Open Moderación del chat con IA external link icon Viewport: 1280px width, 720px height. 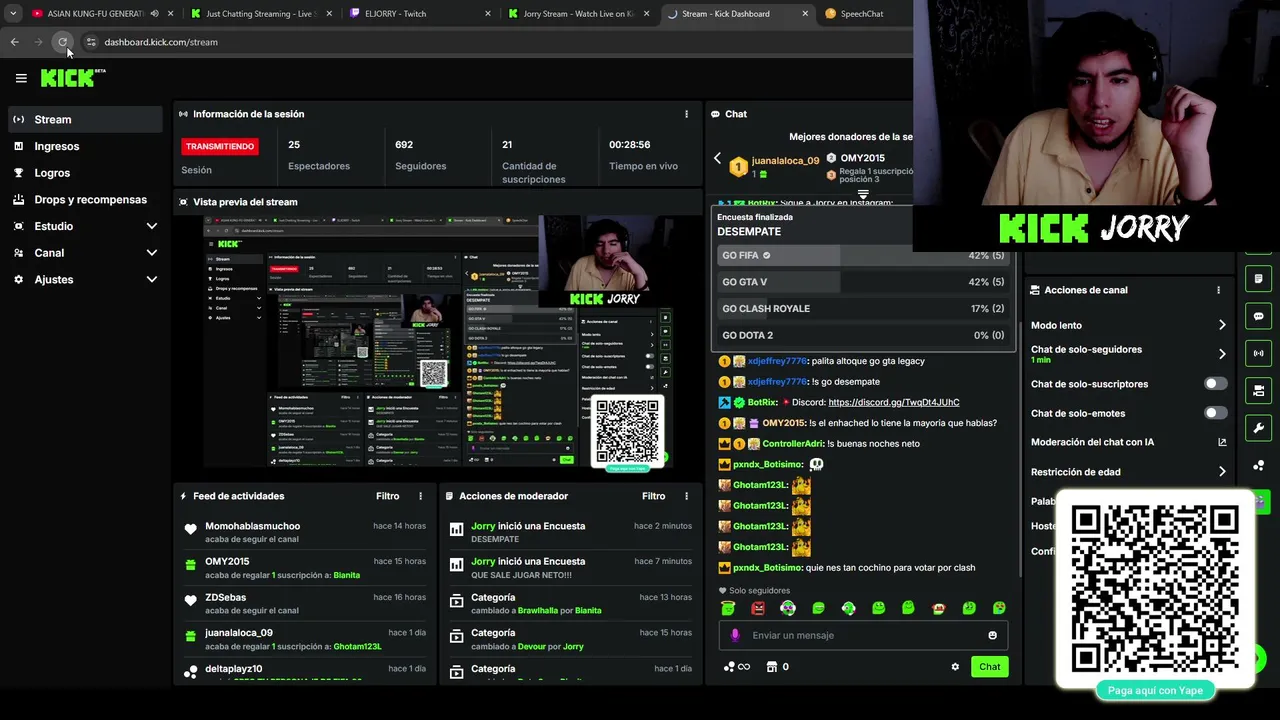(x=1222, y=442)
